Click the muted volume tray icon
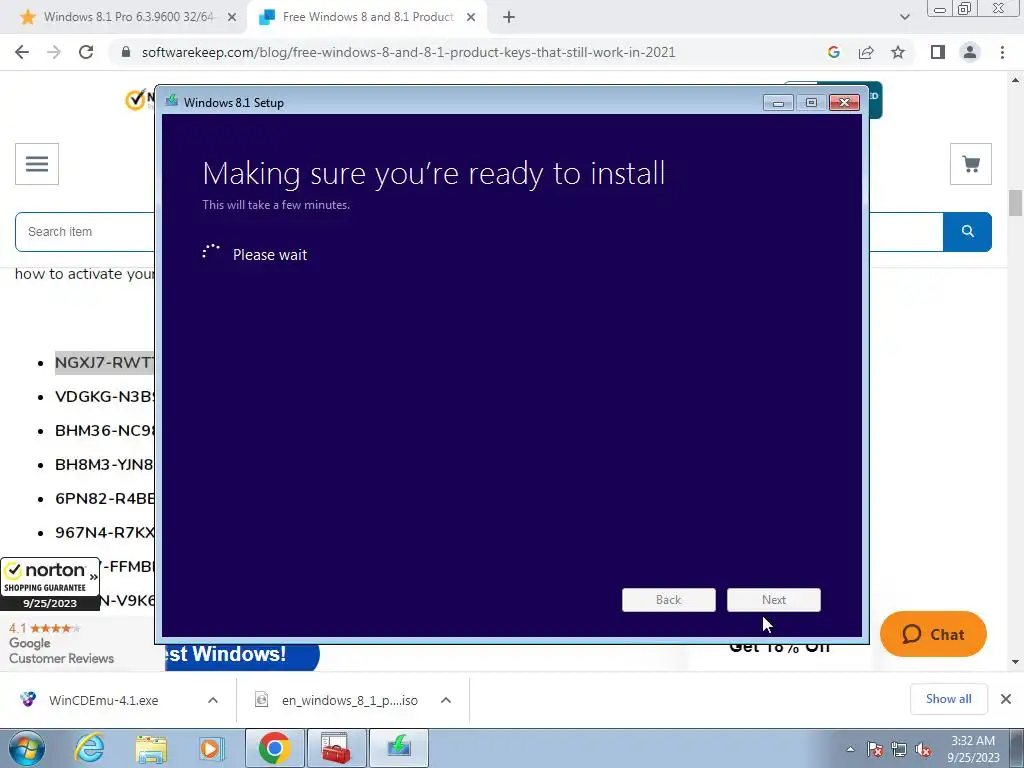Screen dimensions: 1024x768 (923, 750)
